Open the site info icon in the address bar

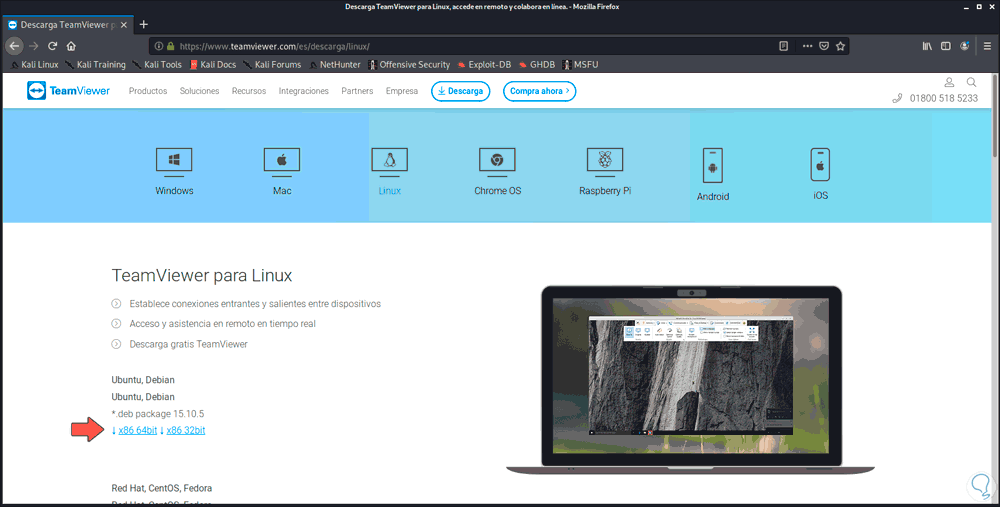159,46
